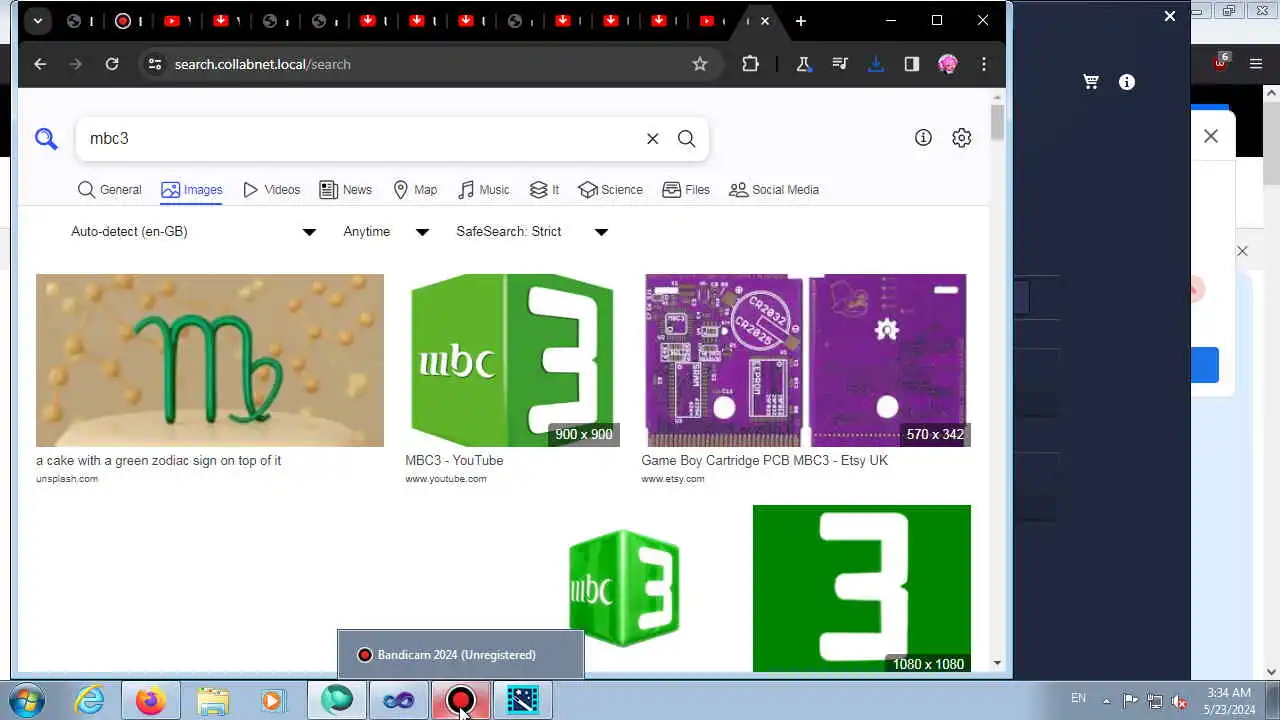This screenshot has height=720, width=1280.
Task: Switch to Videos results
Action: click(271, 190)
